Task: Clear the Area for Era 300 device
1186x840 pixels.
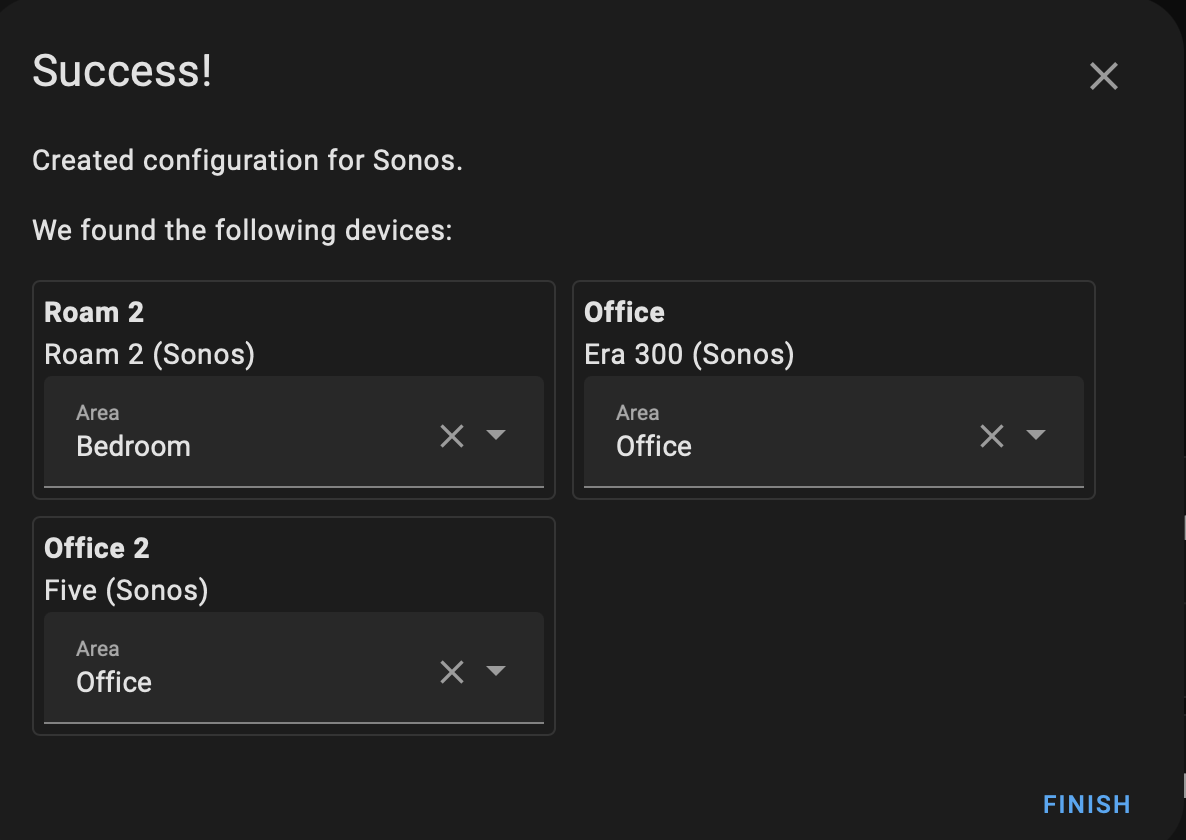Action: click(992, 435)
